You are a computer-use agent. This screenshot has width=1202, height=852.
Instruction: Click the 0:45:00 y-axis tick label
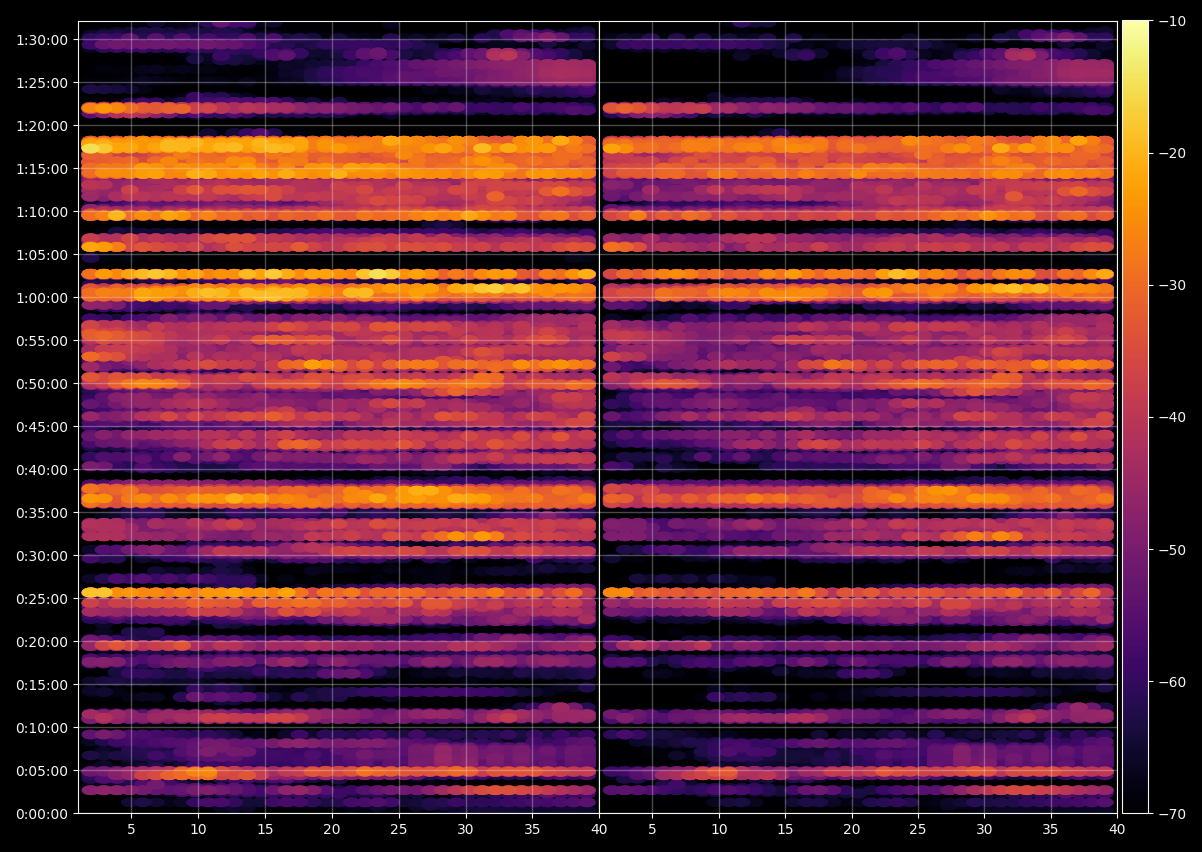[42, 427]
